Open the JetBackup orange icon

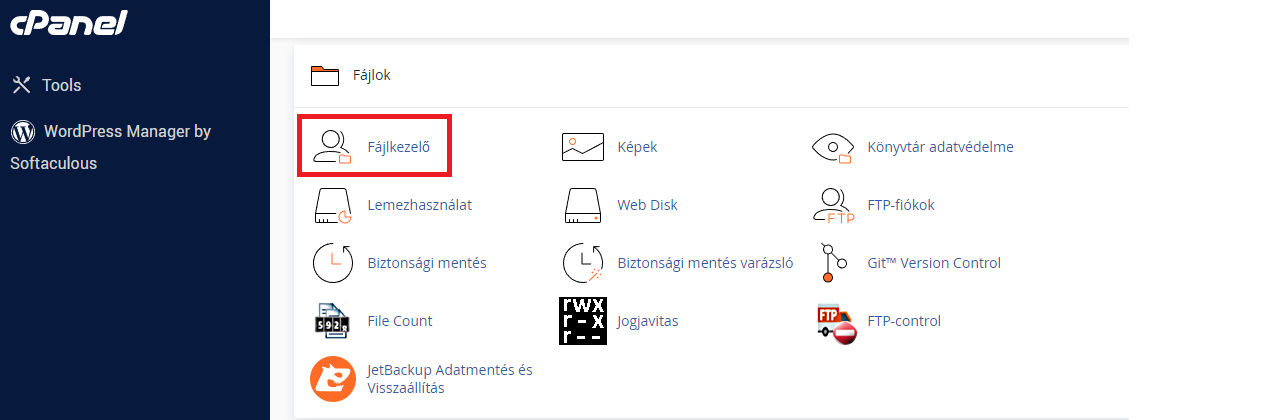(x=332, y=379)
